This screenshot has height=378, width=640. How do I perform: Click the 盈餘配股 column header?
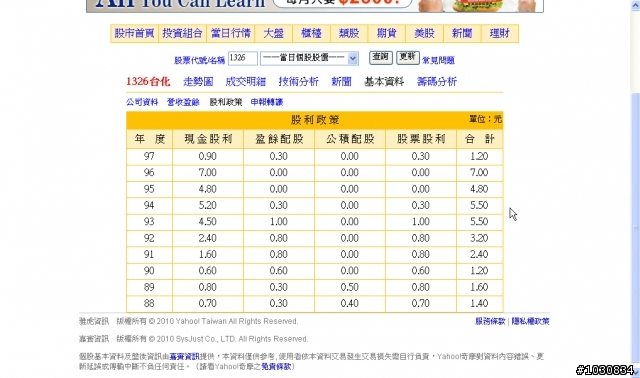click(x=279, y=139)
